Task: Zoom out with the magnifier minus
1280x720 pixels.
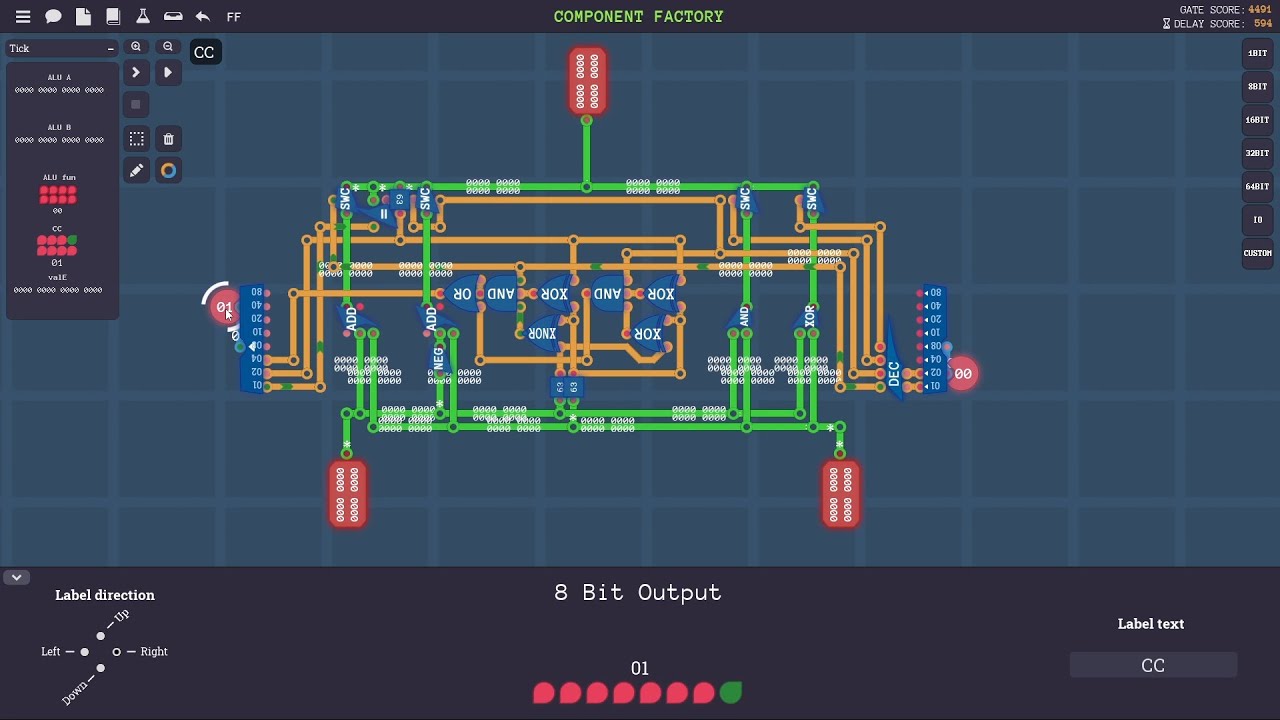Action: pyautogui.click(x=168, y=47)
